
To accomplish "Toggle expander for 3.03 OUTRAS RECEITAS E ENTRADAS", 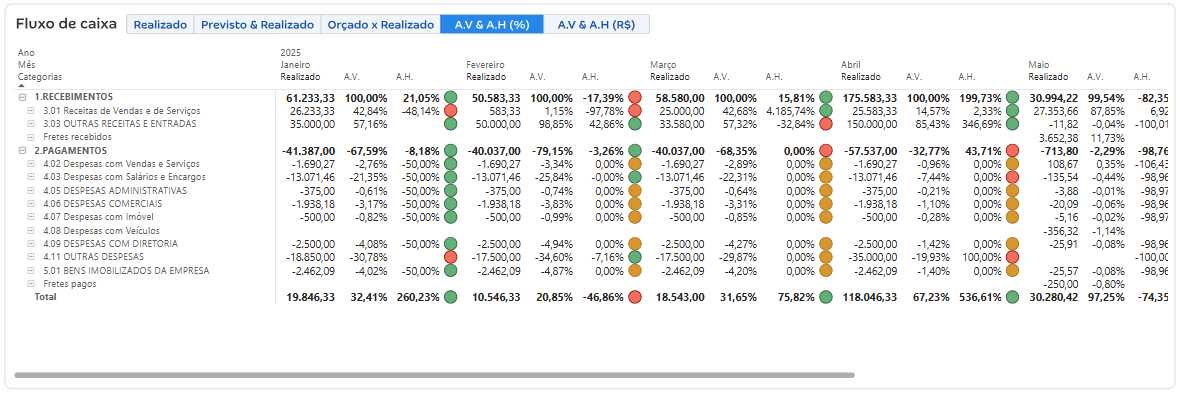I will [x=31, y=123].
